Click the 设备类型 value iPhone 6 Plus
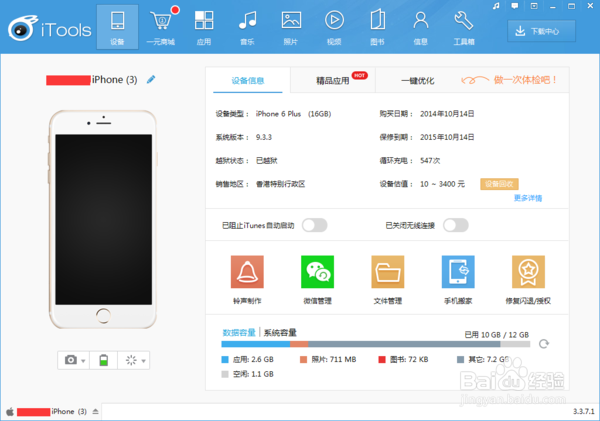 point(278,114)
